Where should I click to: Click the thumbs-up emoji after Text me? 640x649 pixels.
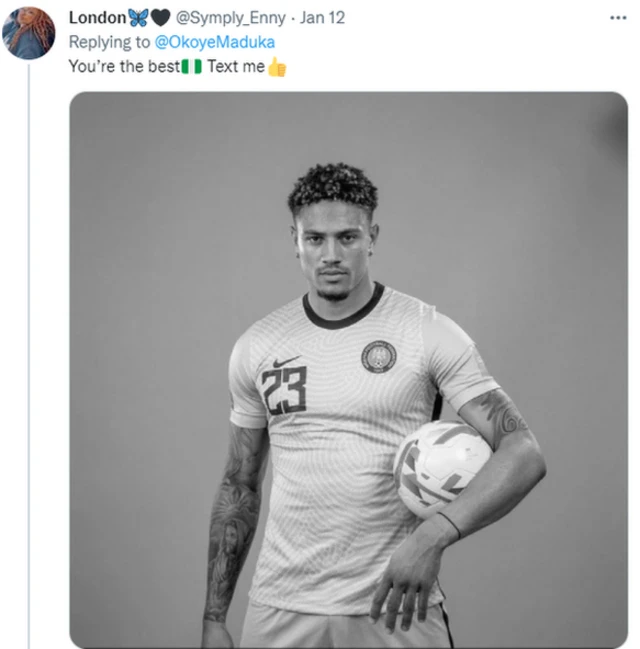pos(277,67)
